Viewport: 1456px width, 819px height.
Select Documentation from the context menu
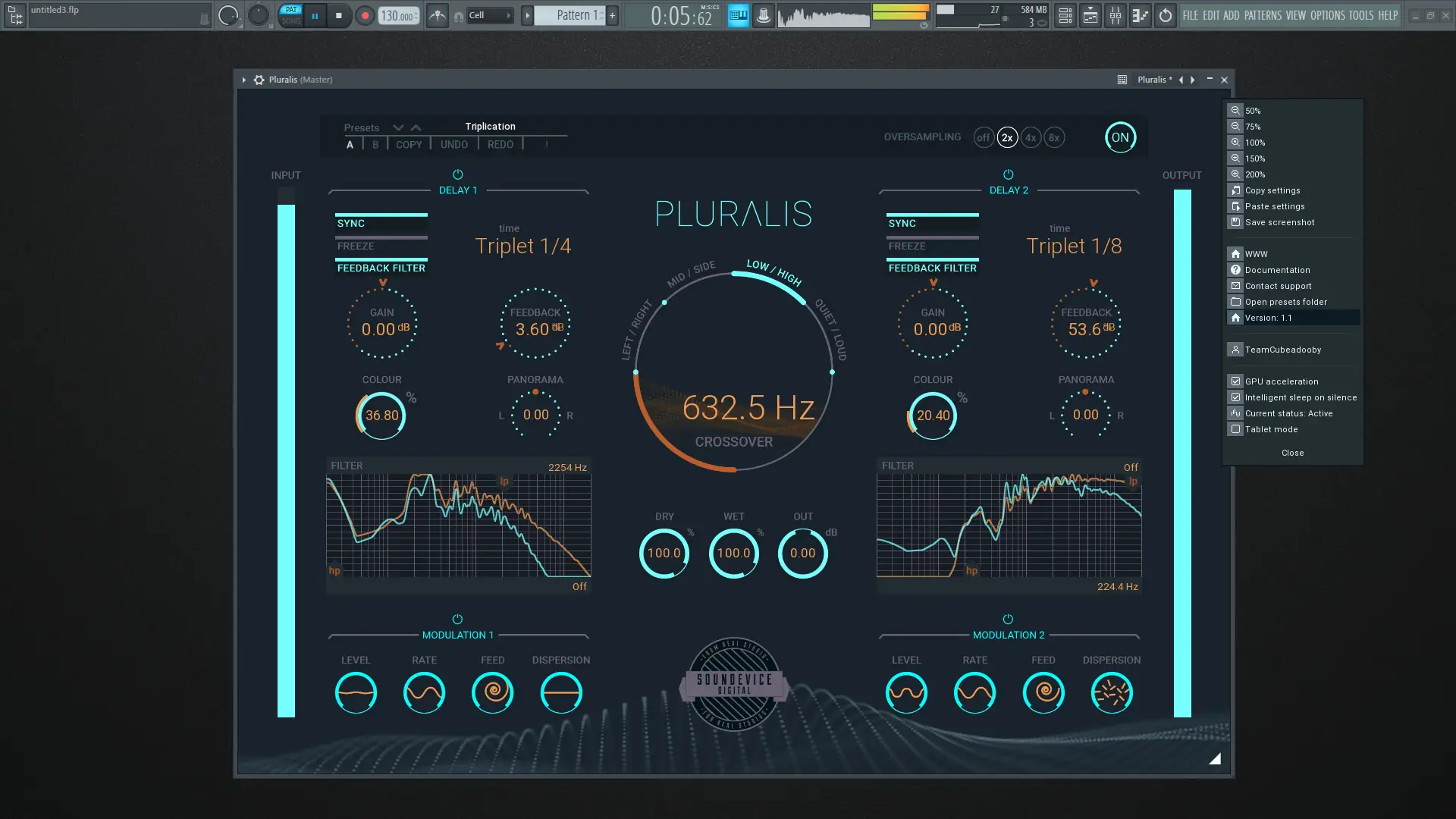pyautogui.click(x=1277, y=270)
